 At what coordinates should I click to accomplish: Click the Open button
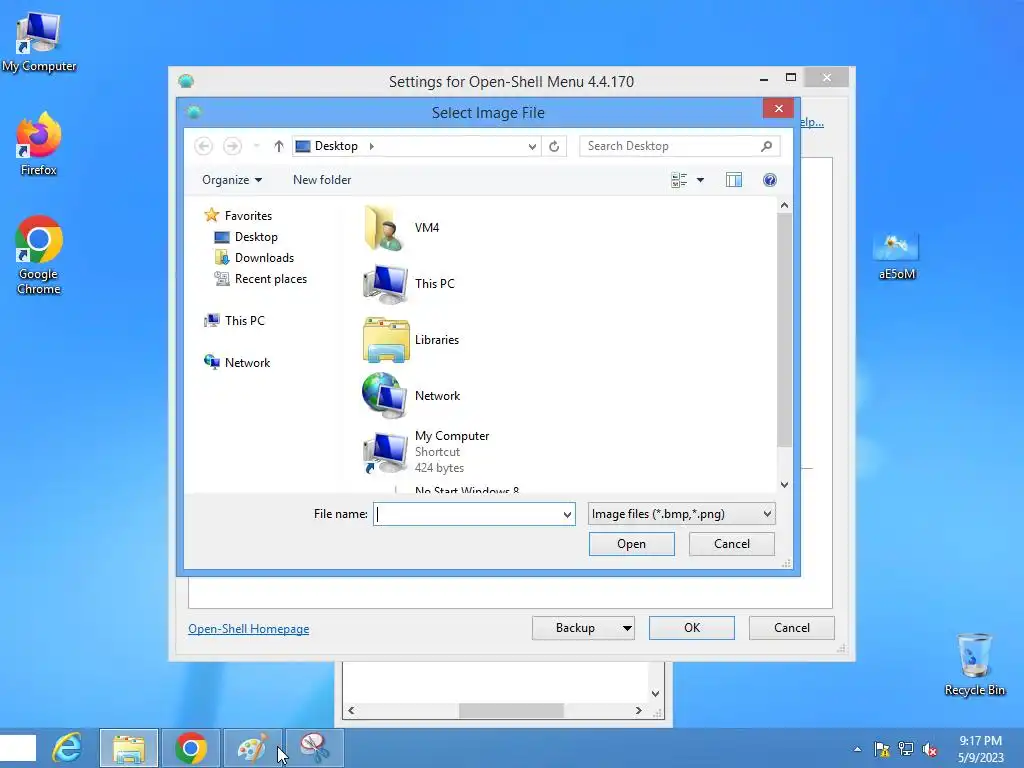pos(632,544)
